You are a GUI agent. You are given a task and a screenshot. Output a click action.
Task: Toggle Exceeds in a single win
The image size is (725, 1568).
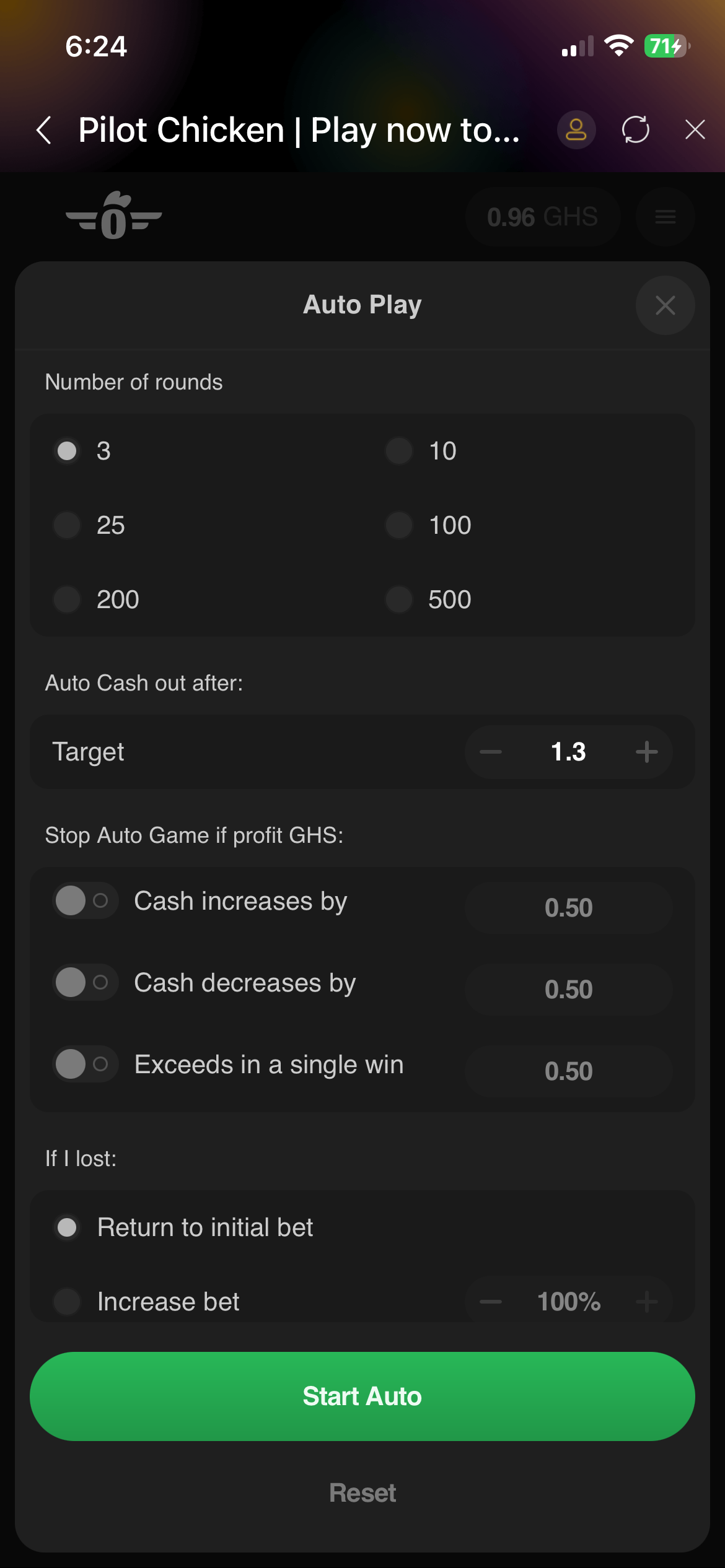(85, 1064)
